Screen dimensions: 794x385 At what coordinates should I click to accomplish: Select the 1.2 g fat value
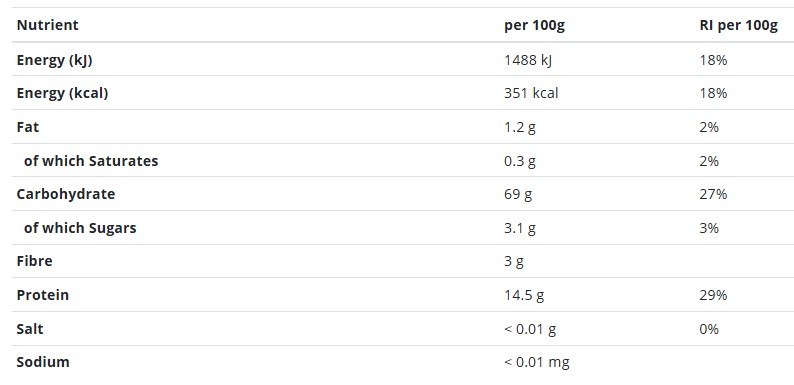[520, 128]
